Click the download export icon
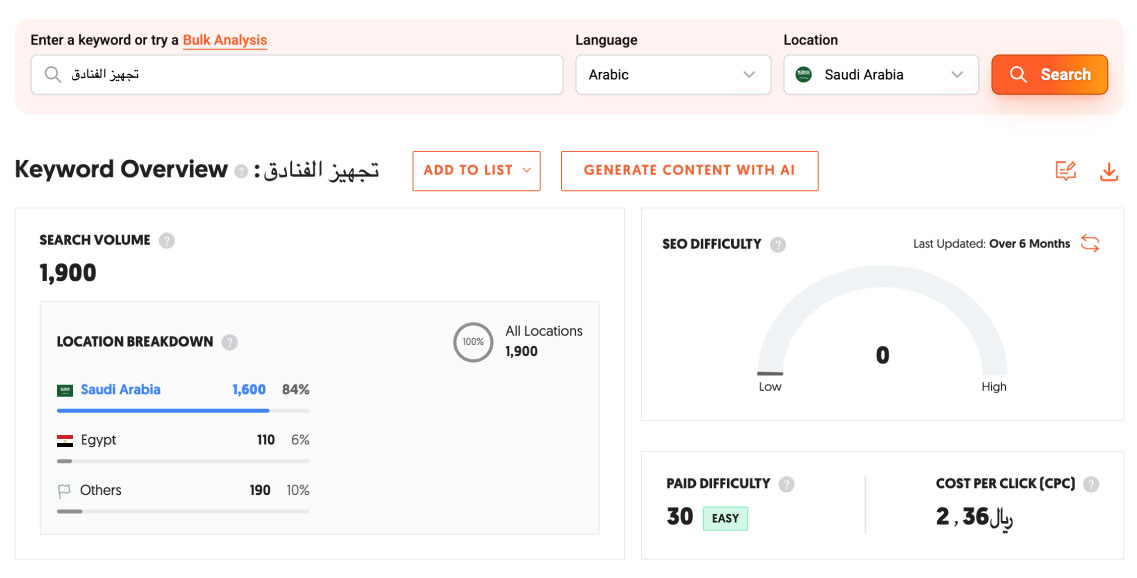This screenshot has width=1137, height=578. (1109, 172)
